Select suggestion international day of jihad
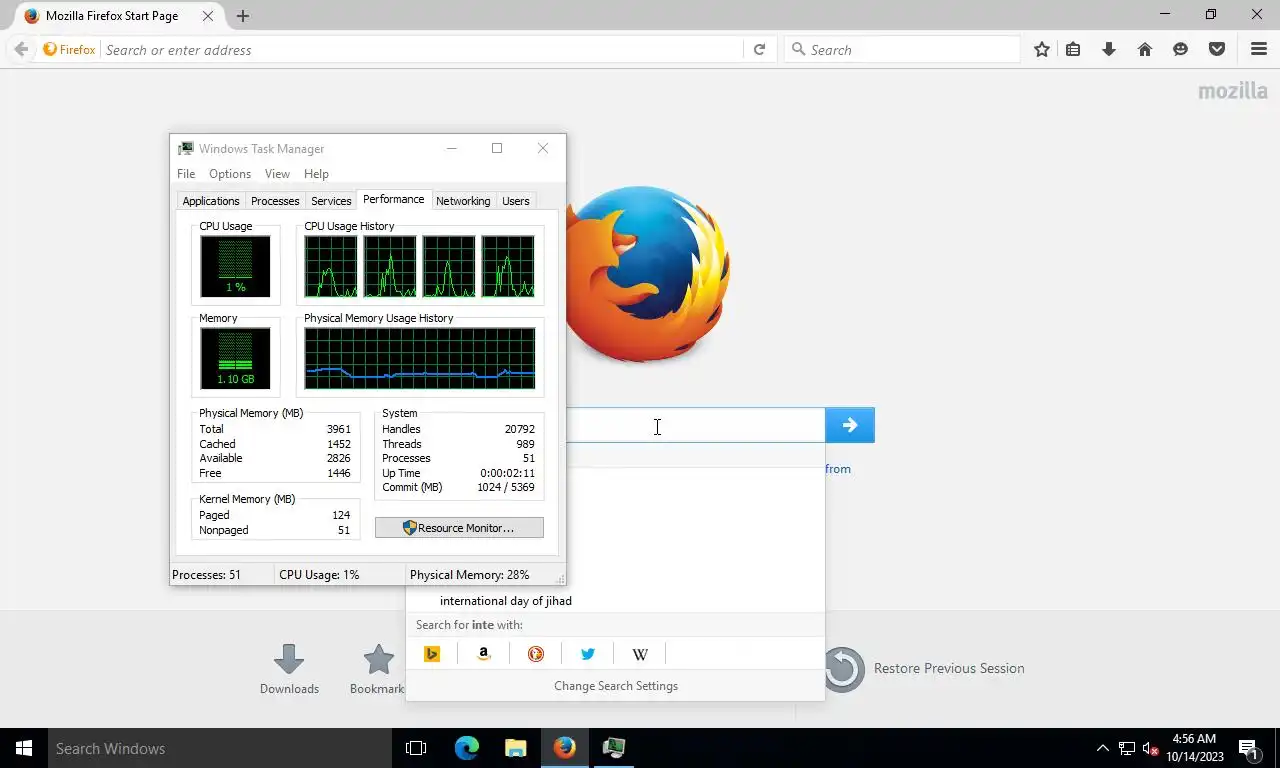This screenshot has width=1280, height=768. [x=506, y=601]
